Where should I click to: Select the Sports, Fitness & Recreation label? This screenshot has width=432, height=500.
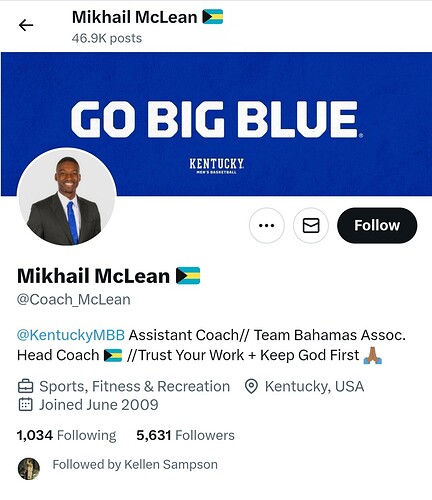point(135,386)
